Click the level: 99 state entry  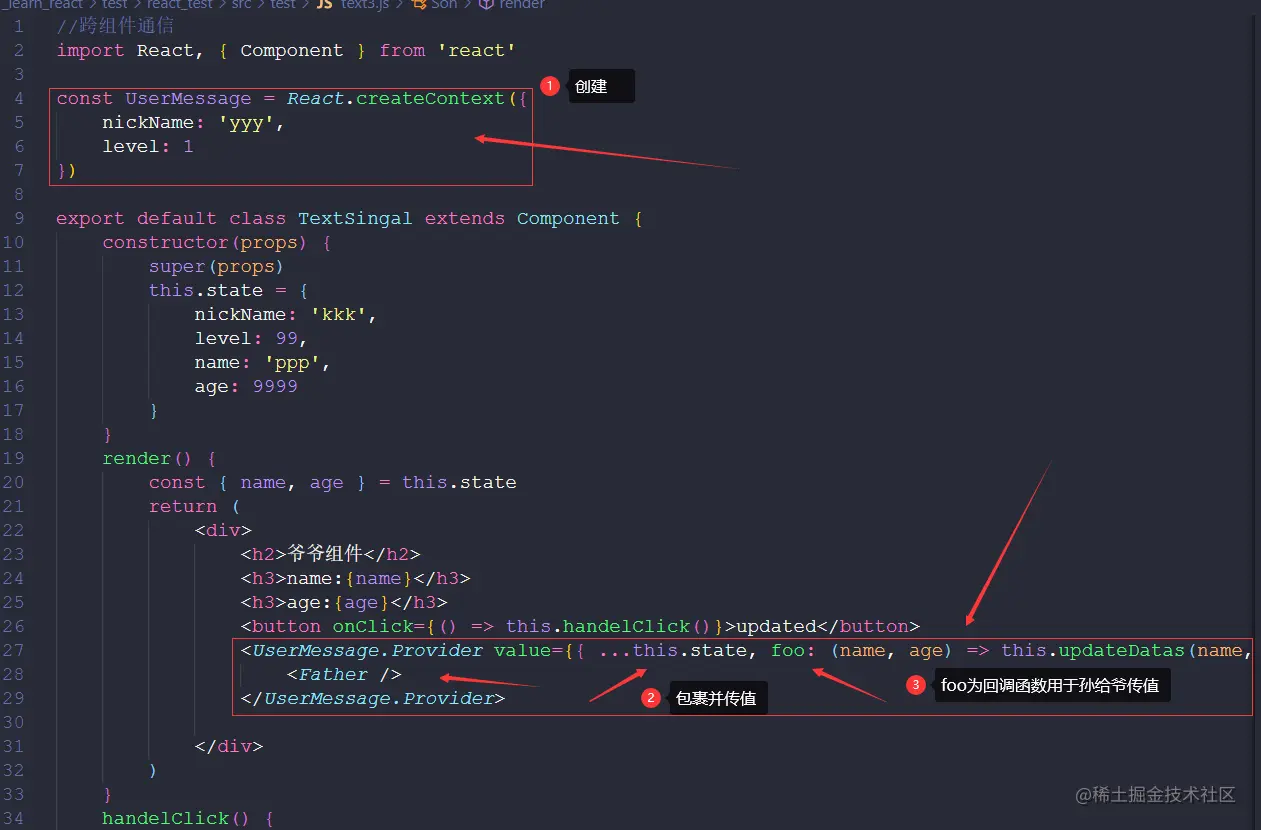click(x=251, y=338)
